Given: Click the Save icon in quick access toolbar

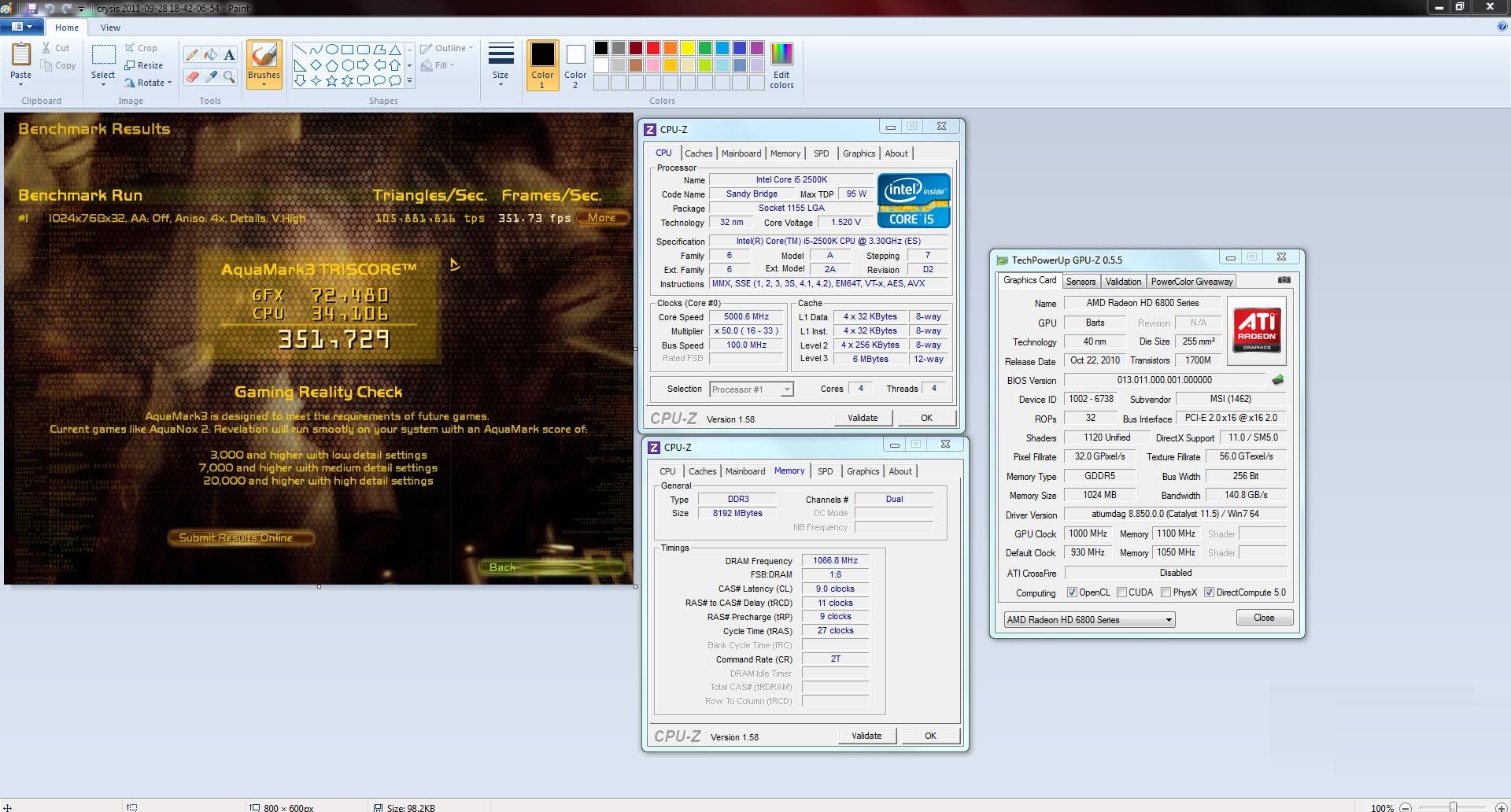Looking at the screenshot, I should (x=31, y=8).
